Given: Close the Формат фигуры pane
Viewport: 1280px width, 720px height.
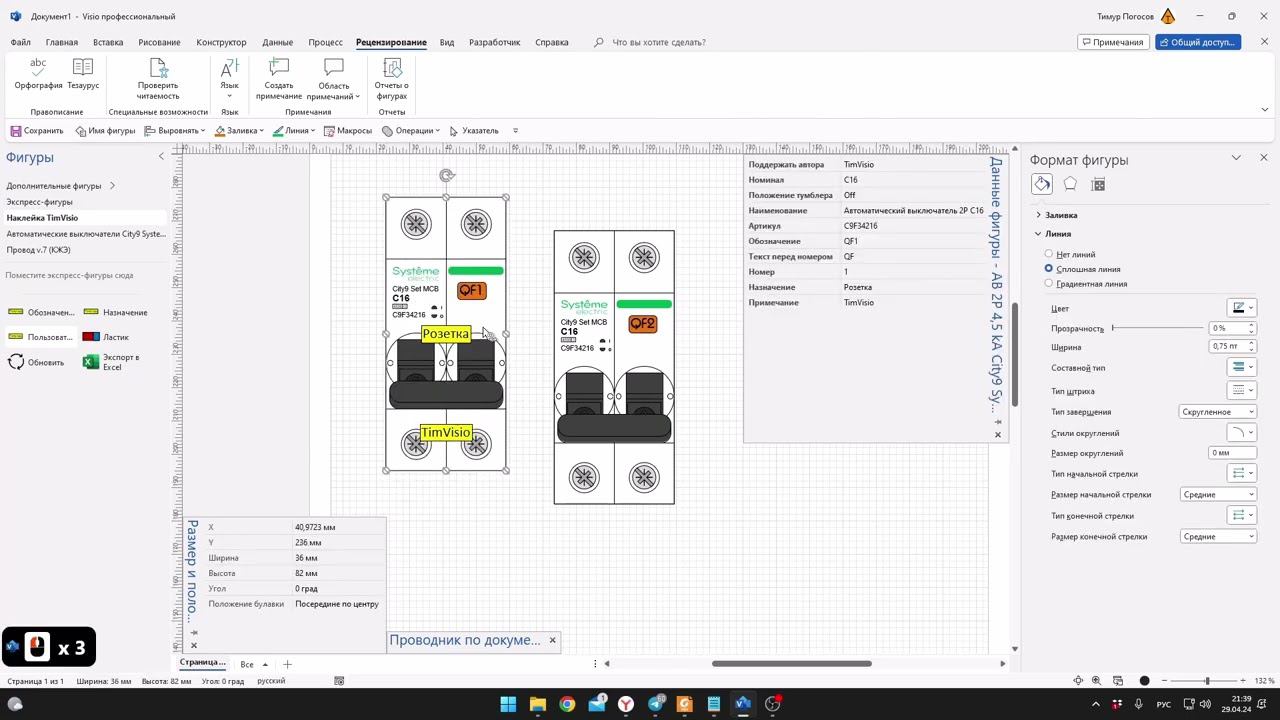Looking at the screenshot, I should 1263,158.
